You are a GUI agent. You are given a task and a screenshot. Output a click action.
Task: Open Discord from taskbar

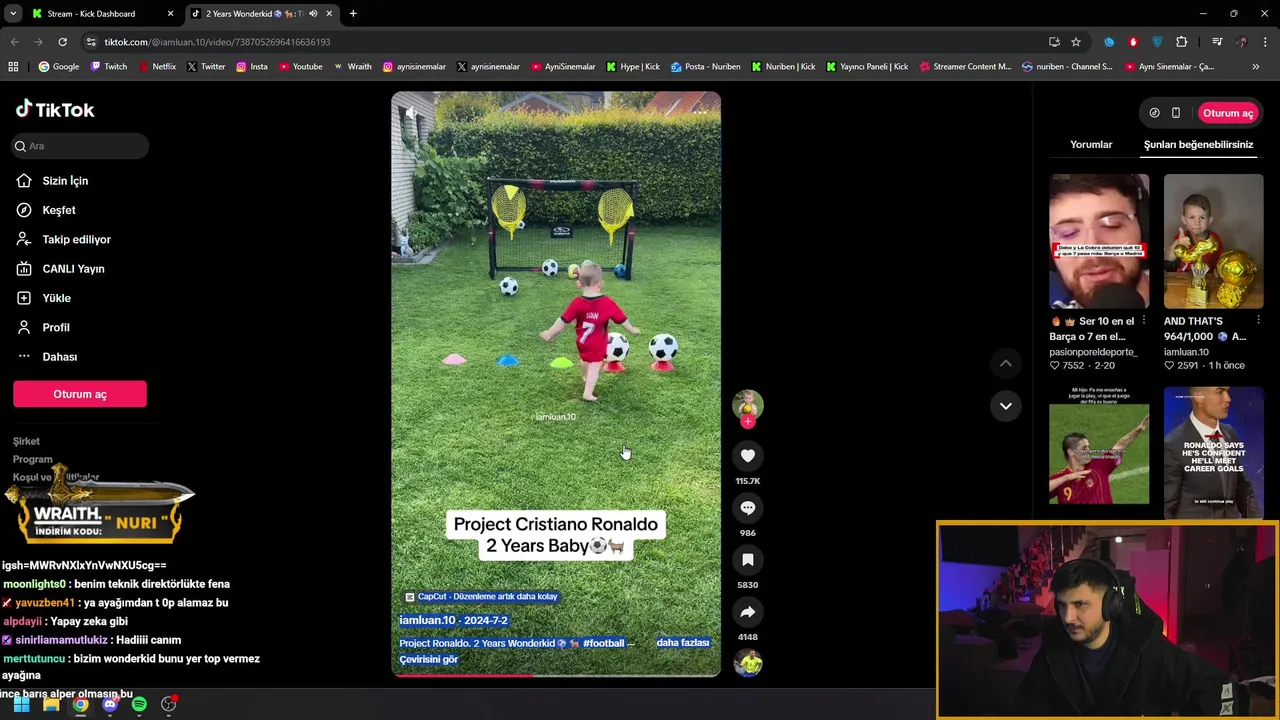(x=110, y=704)
